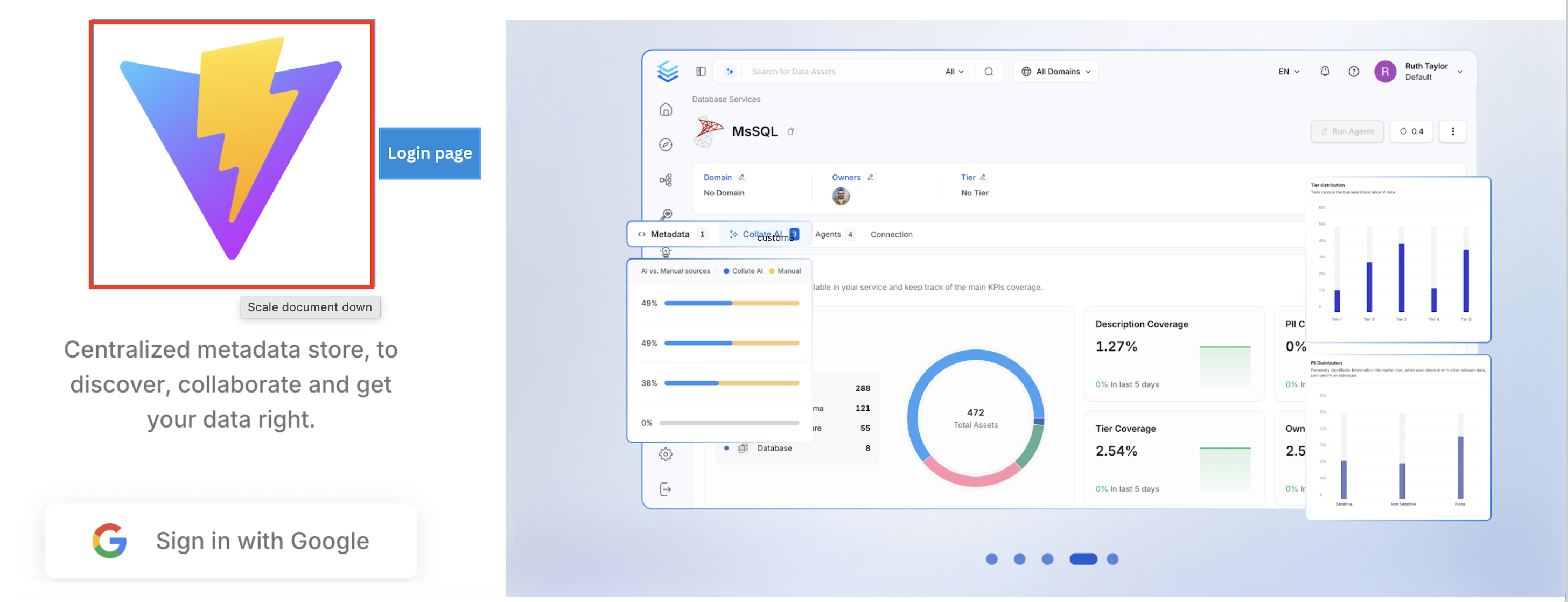Click the 'Database Services' breadcrumb
The width and height of the screenshot is (1568, 602).
point(726,99)
